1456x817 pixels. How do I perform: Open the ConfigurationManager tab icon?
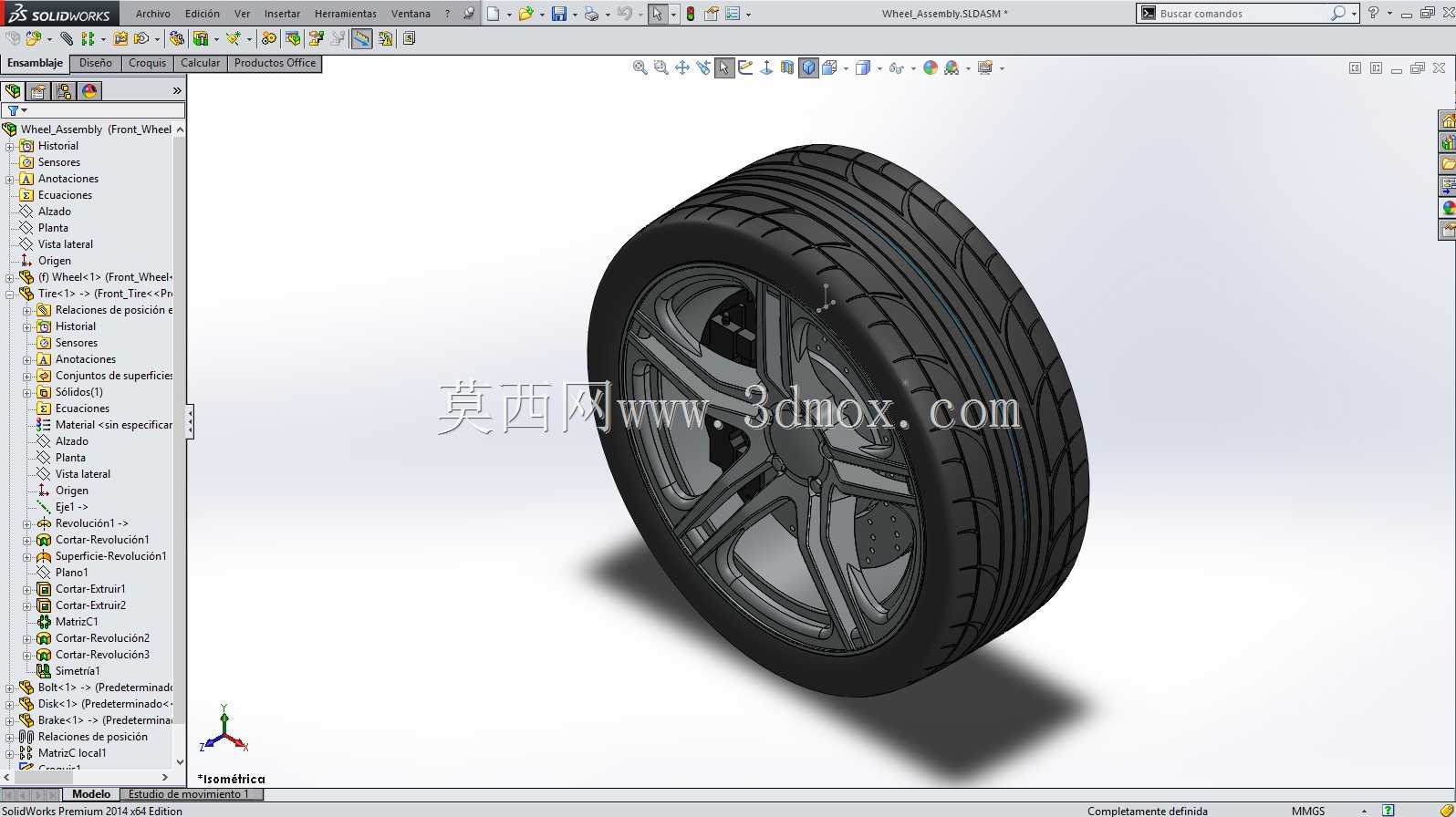(64, 91)
